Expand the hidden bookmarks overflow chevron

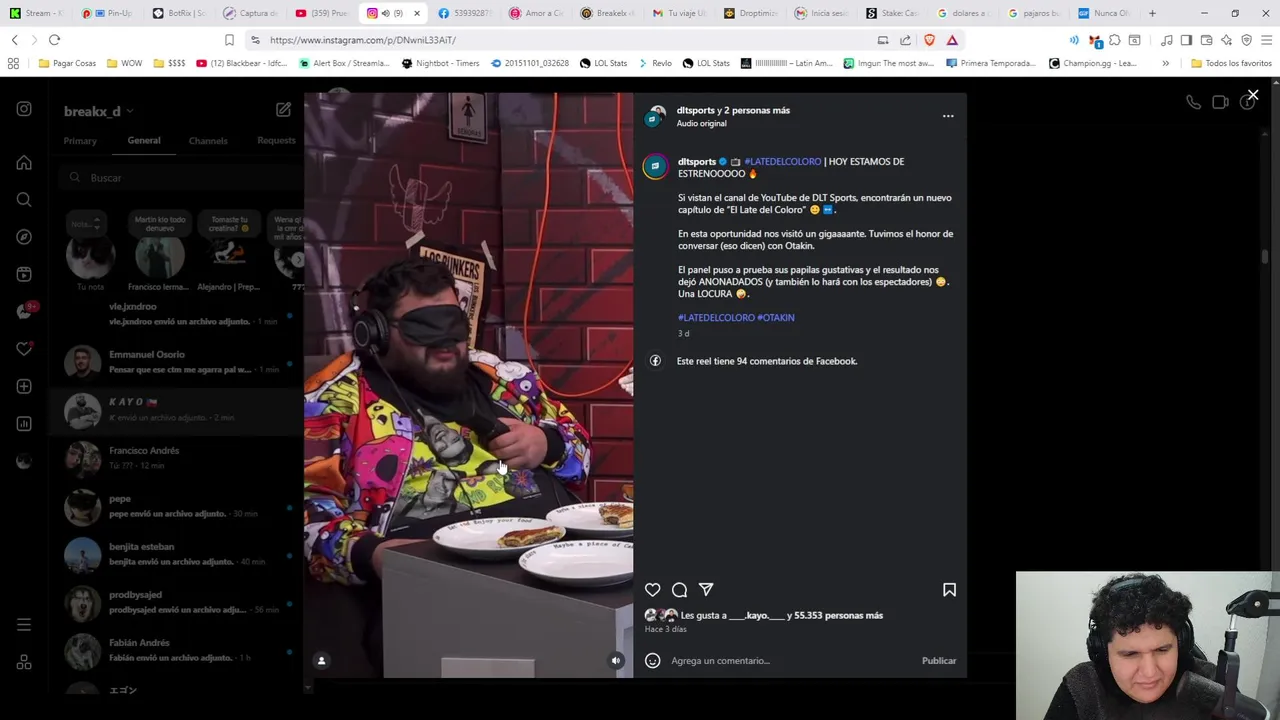tap(1165, 63)
